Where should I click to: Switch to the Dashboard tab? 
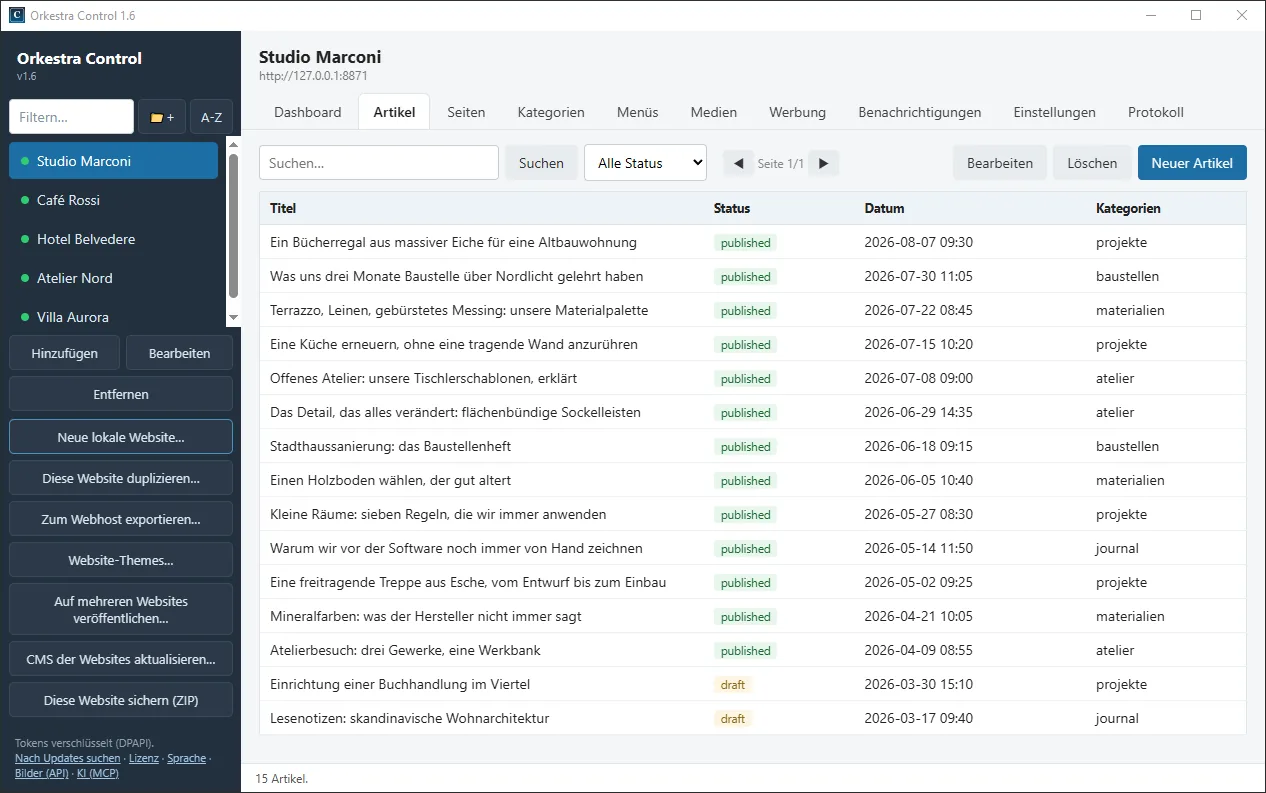point(308,112)
